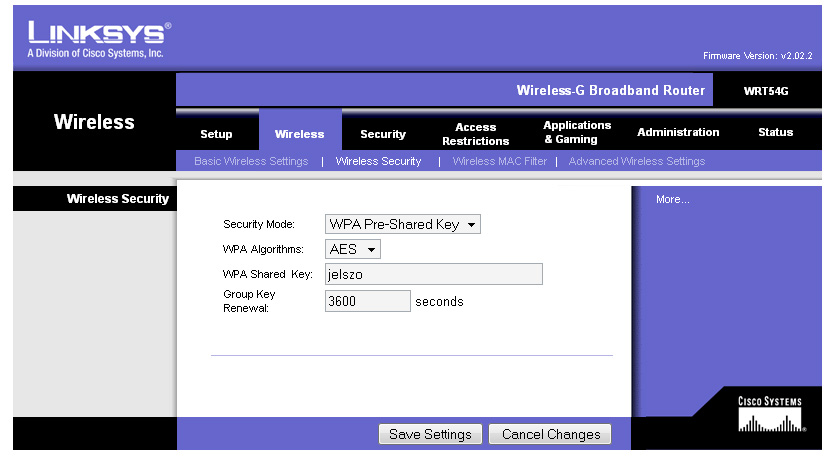835x465 pixels.
Task: Click the large Wireless page heading
Action: pyautogui.click(x=94, y=121)
